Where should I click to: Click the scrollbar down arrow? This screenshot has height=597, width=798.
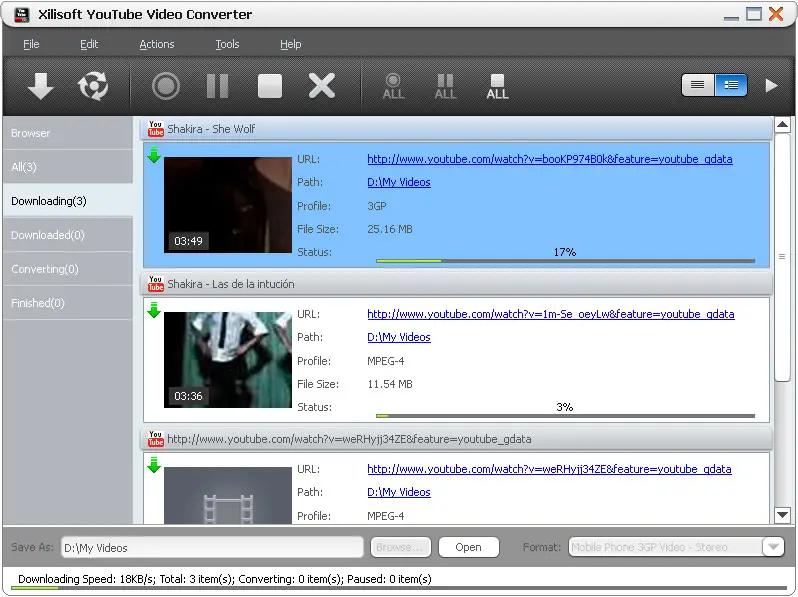pos(782,515)
